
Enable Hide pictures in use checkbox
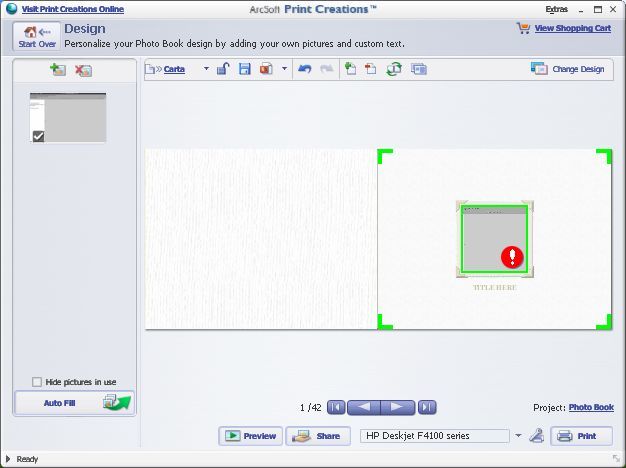pyautogui.click(x=37, y=382)
